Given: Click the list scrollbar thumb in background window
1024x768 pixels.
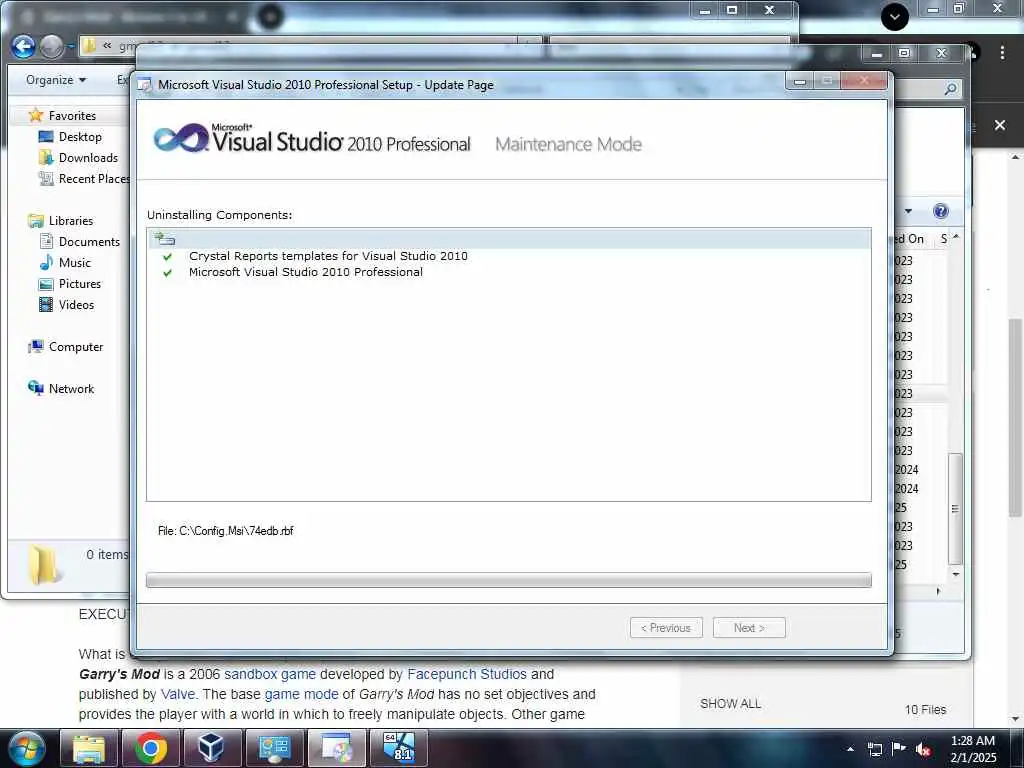Looking at the screenshot, I should (x=955, y=508).
